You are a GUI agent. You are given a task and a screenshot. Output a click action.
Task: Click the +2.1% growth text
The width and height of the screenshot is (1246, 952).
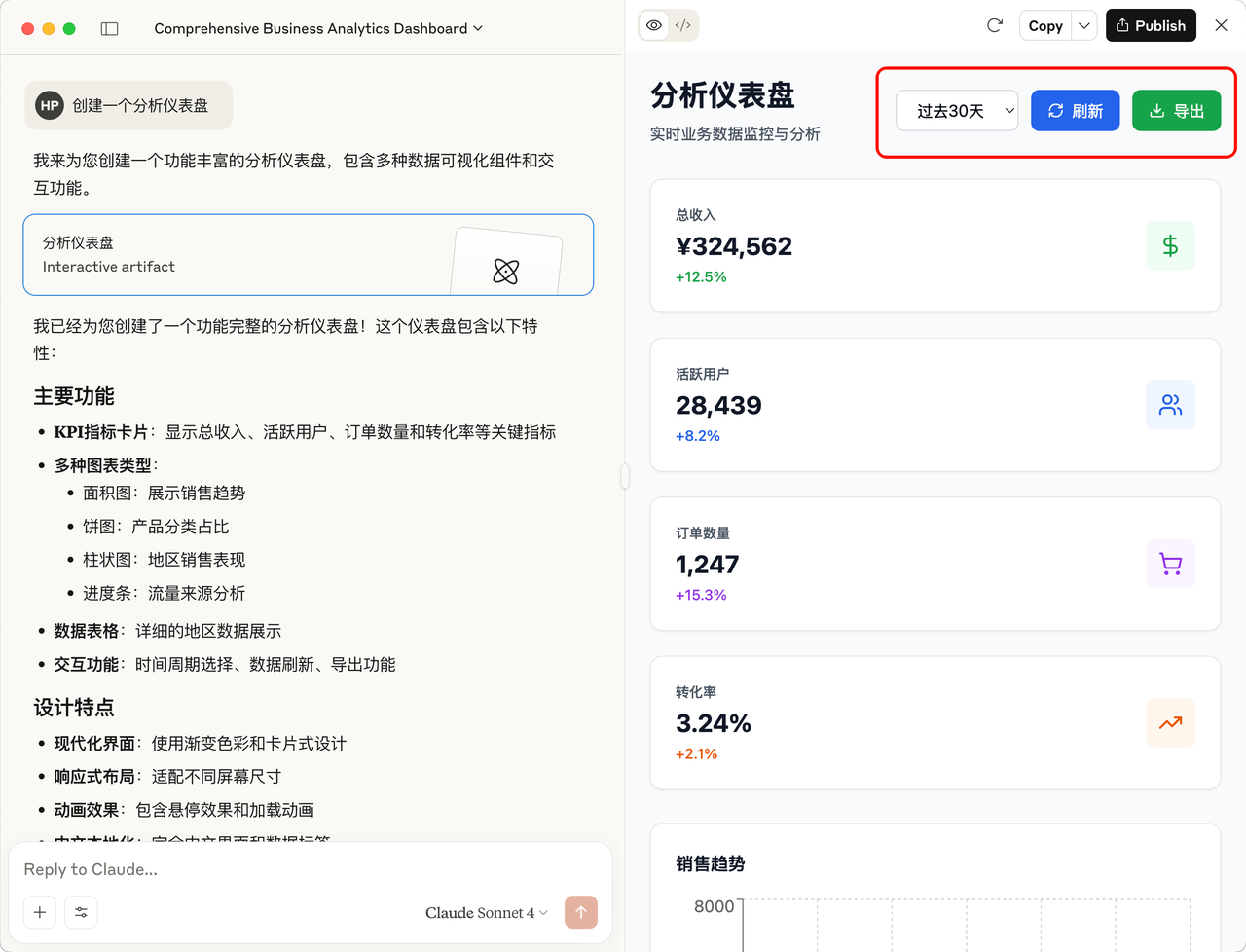(696, 754)
